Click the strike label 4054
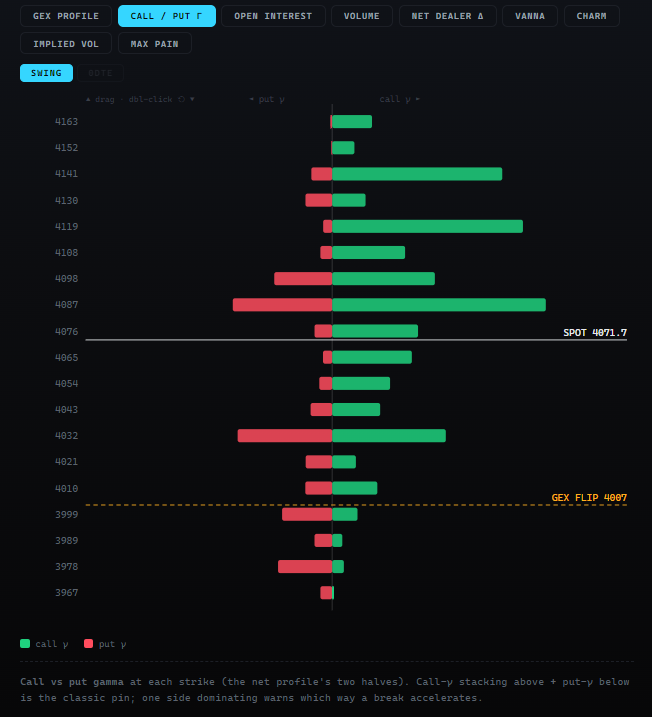652x717 pixels. point(66,383)
